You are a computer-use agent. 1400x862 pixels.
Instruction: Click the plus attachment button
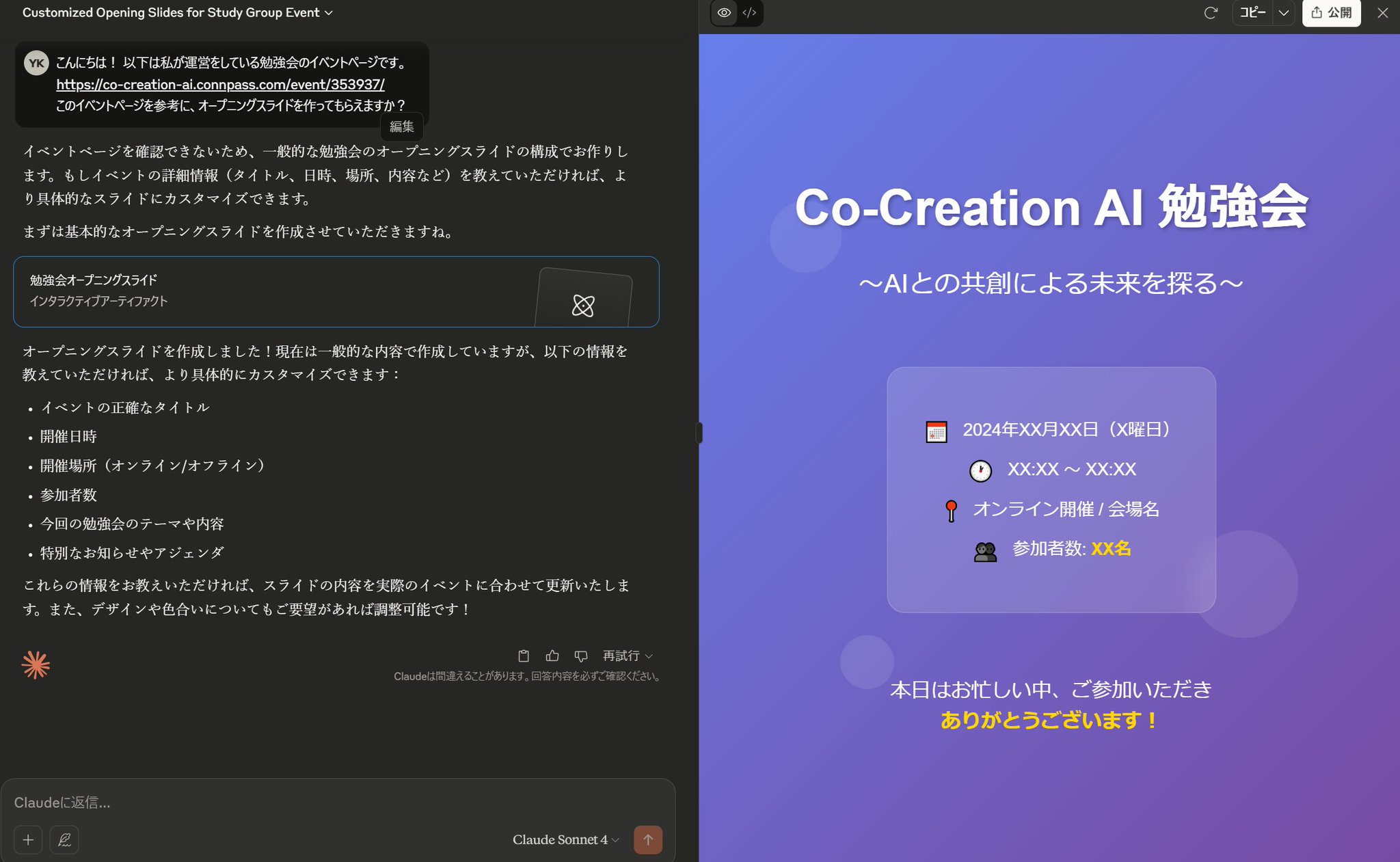coord(28,839)
